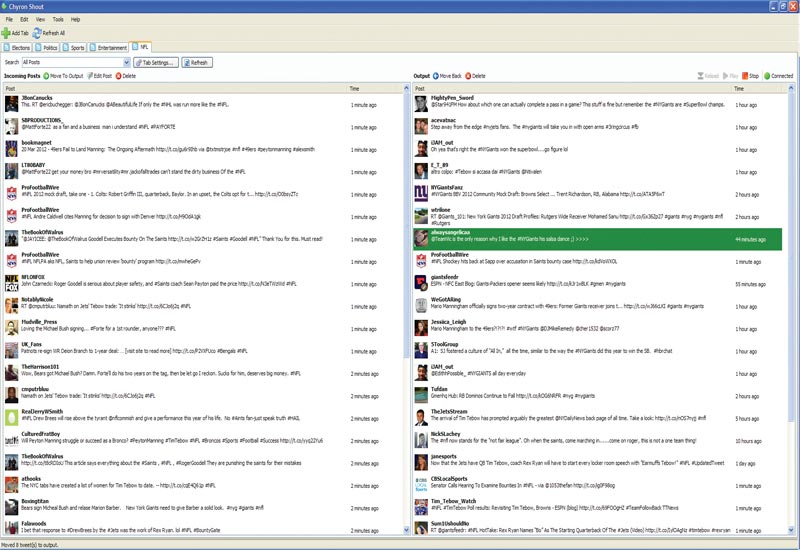Click the Edit Post pencil icon
Viewport: 800px width, 550px height.
coord(90,76)
